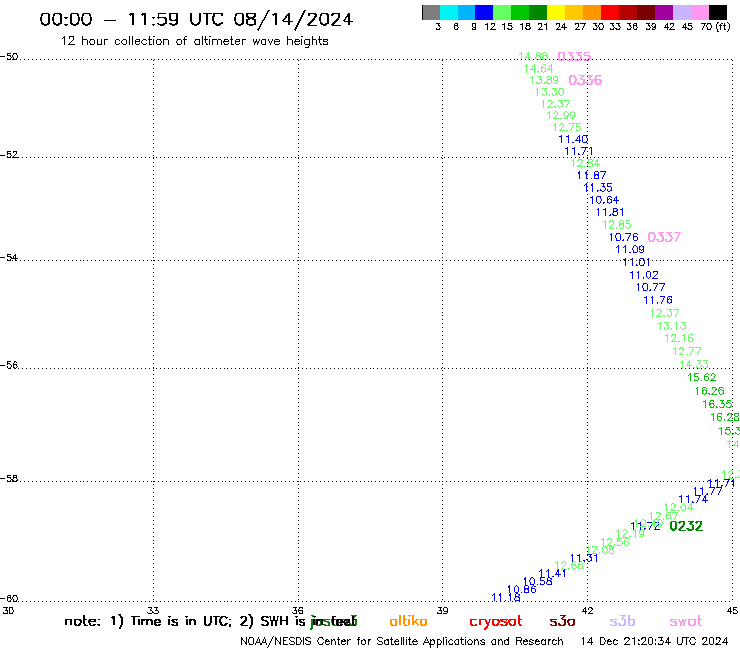Viewport: 740px width, 650px height.
Task: Click the wave height value 14.64
Action: [538, 69]
